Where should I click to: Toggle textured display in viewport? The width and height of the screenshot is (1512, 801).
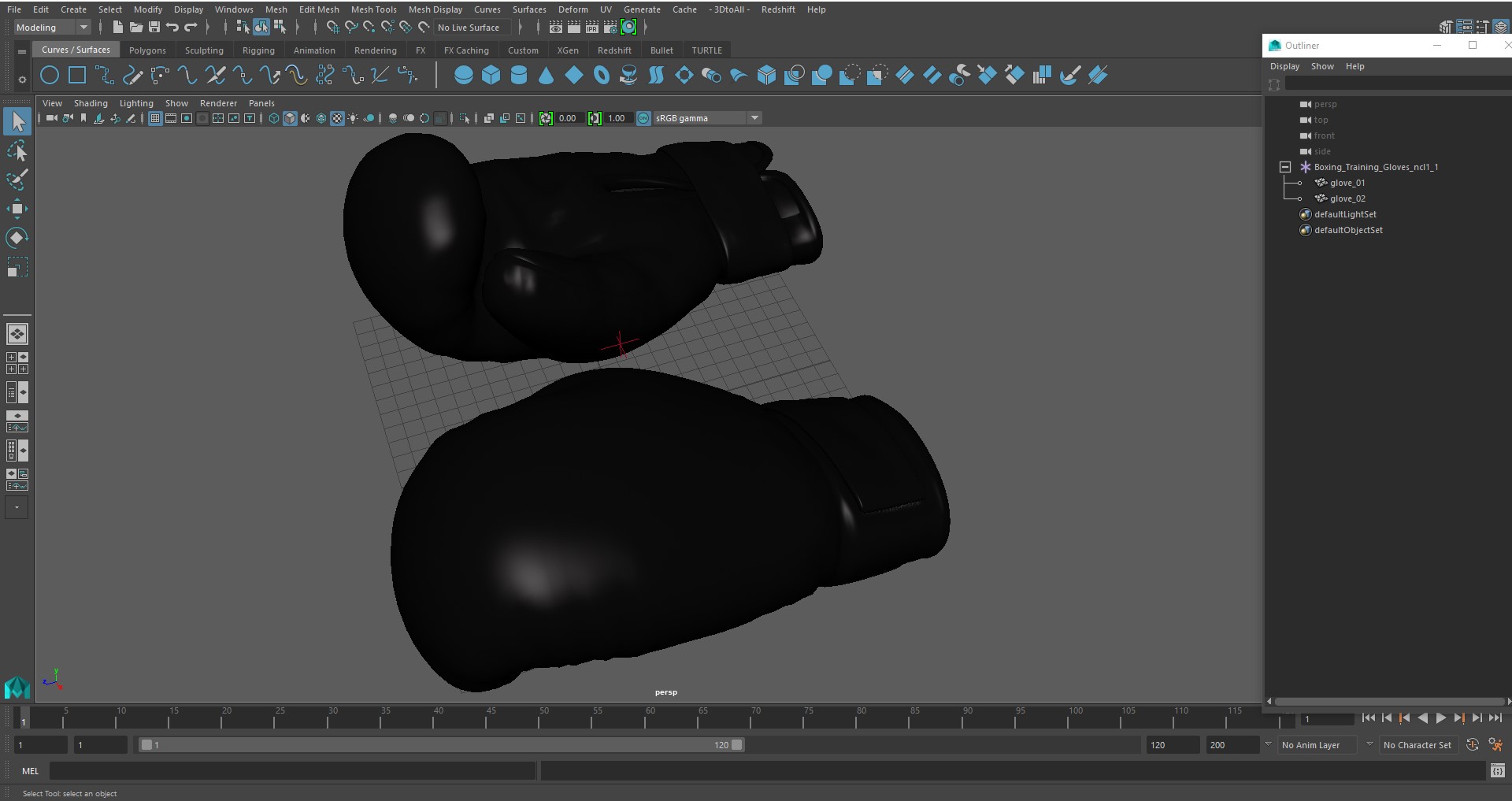(x=337, y=118)
